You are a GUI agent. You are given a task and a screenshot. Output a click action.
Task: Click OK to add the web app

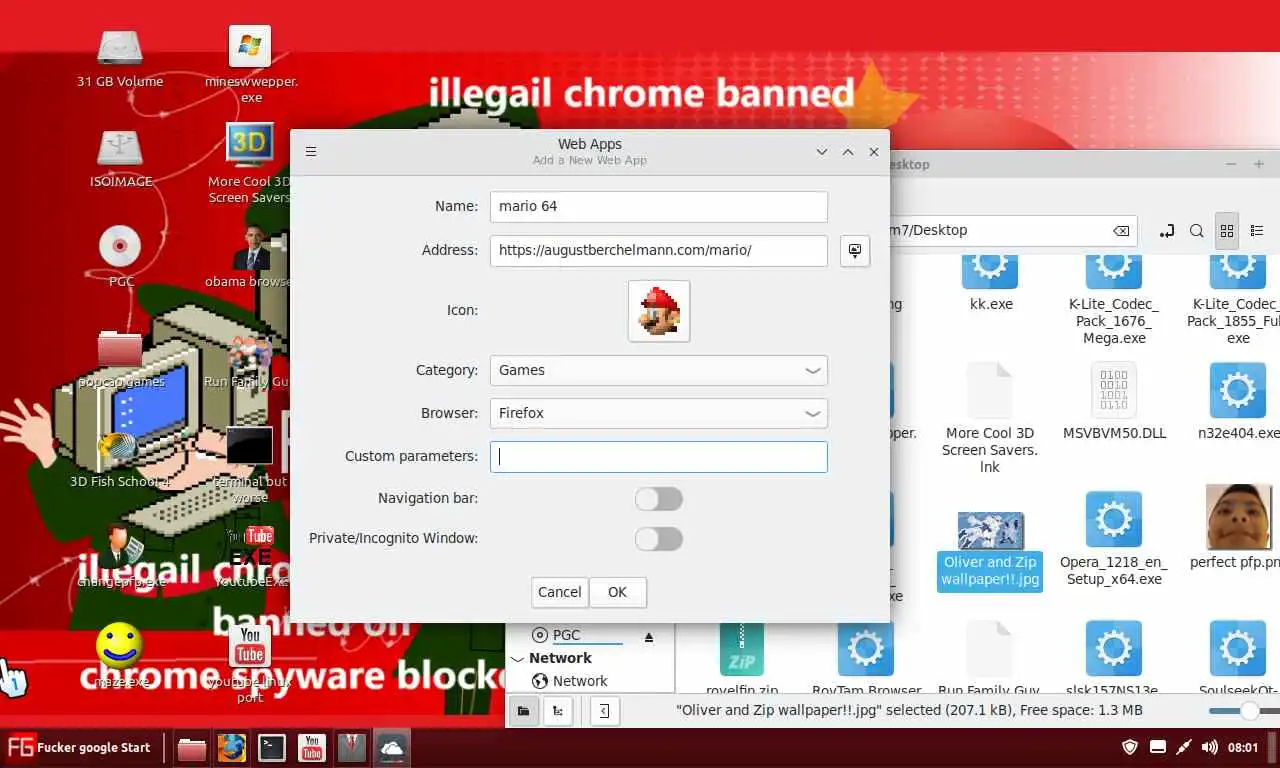pos(617,592)
